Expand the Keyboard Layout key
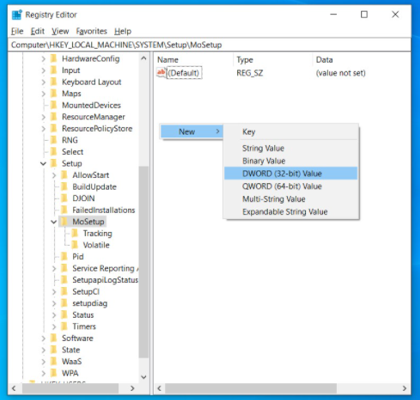Image resolution: width=420 pixels, height=400 pixels. click(x=43, y=82)
